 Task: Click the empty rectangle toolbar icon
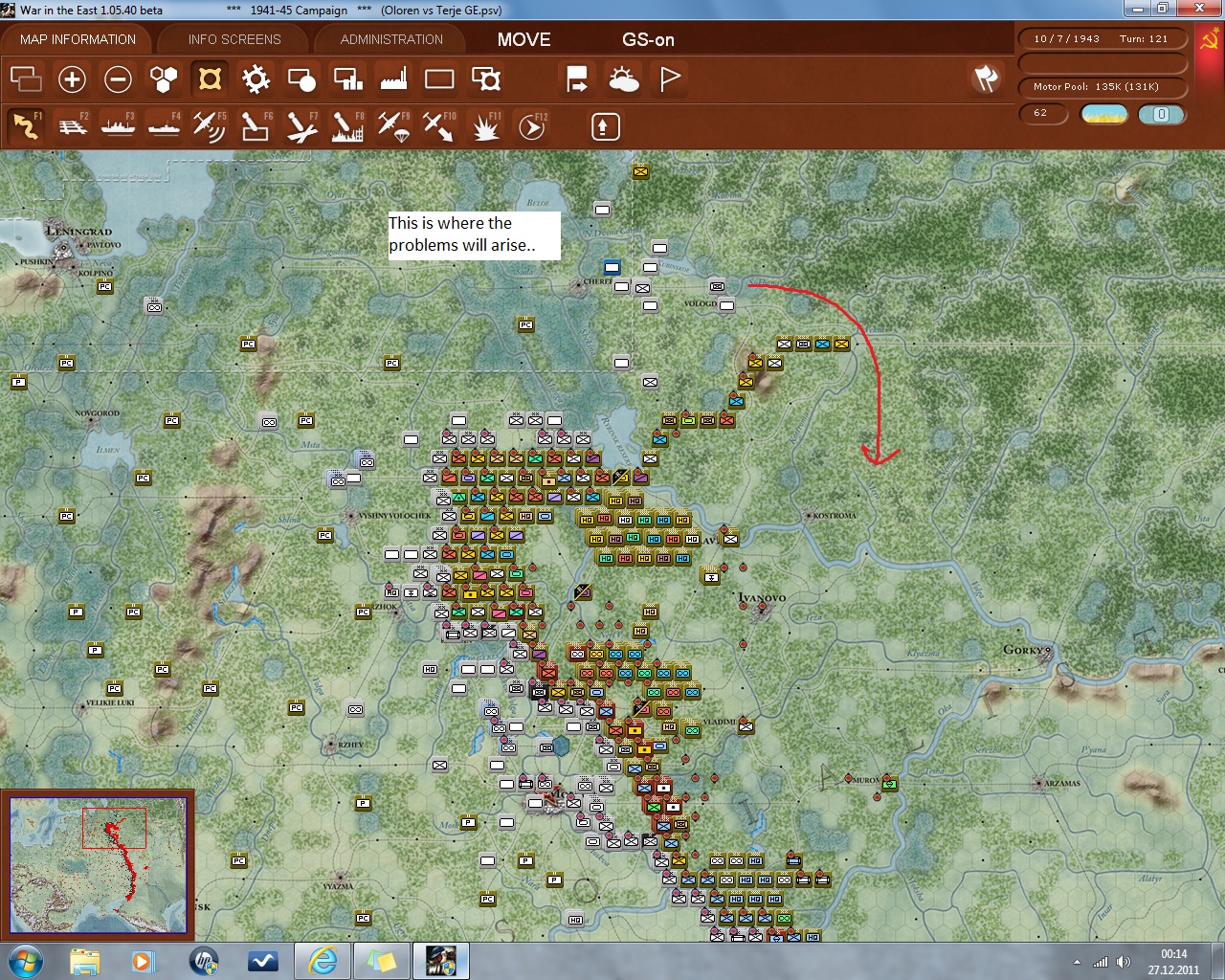[x=439, y=79]
